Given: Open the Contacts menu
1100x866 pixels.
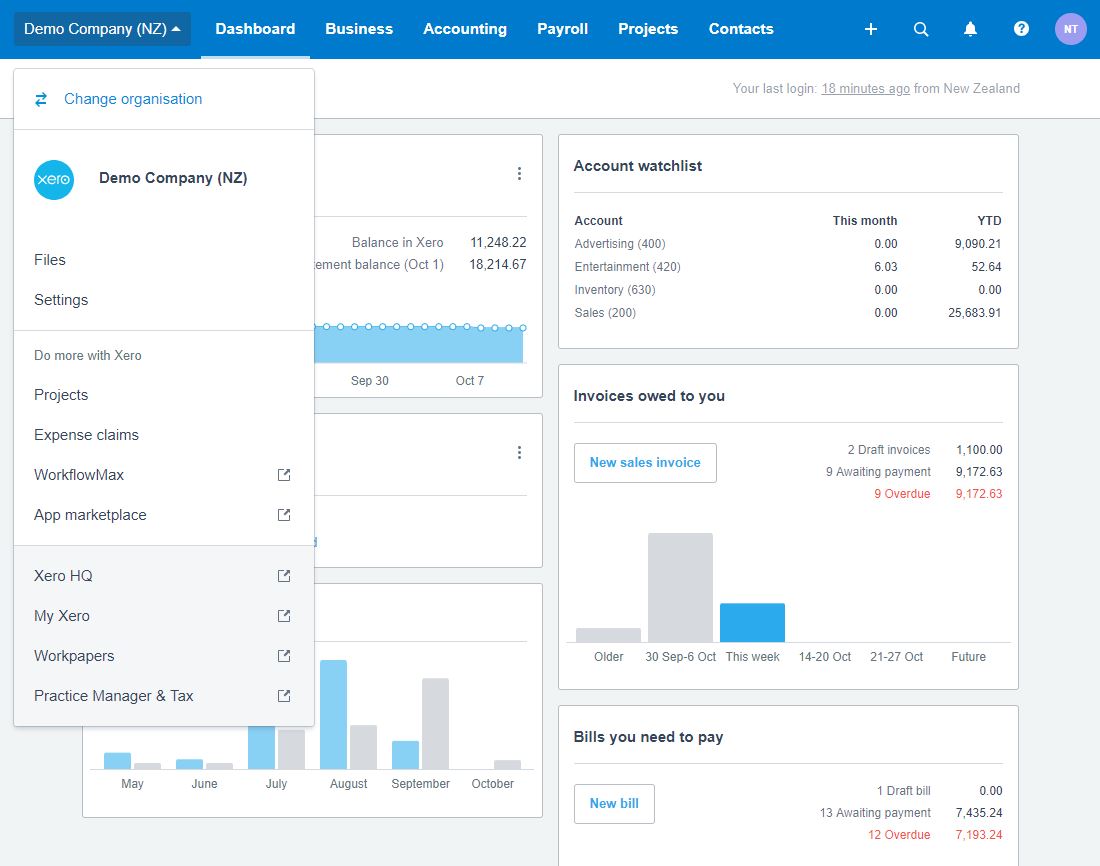Looking at the screenshot, I should 741,29.
